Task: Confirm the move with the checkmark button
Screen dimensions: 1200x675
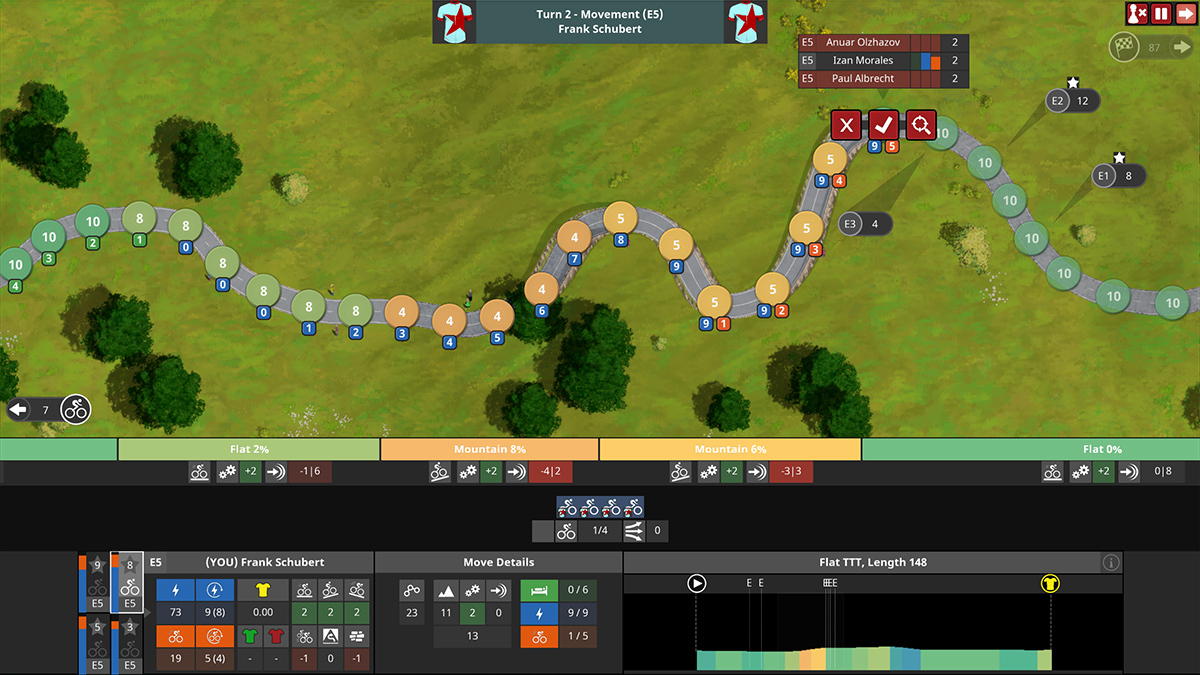Action: point(883,125)
